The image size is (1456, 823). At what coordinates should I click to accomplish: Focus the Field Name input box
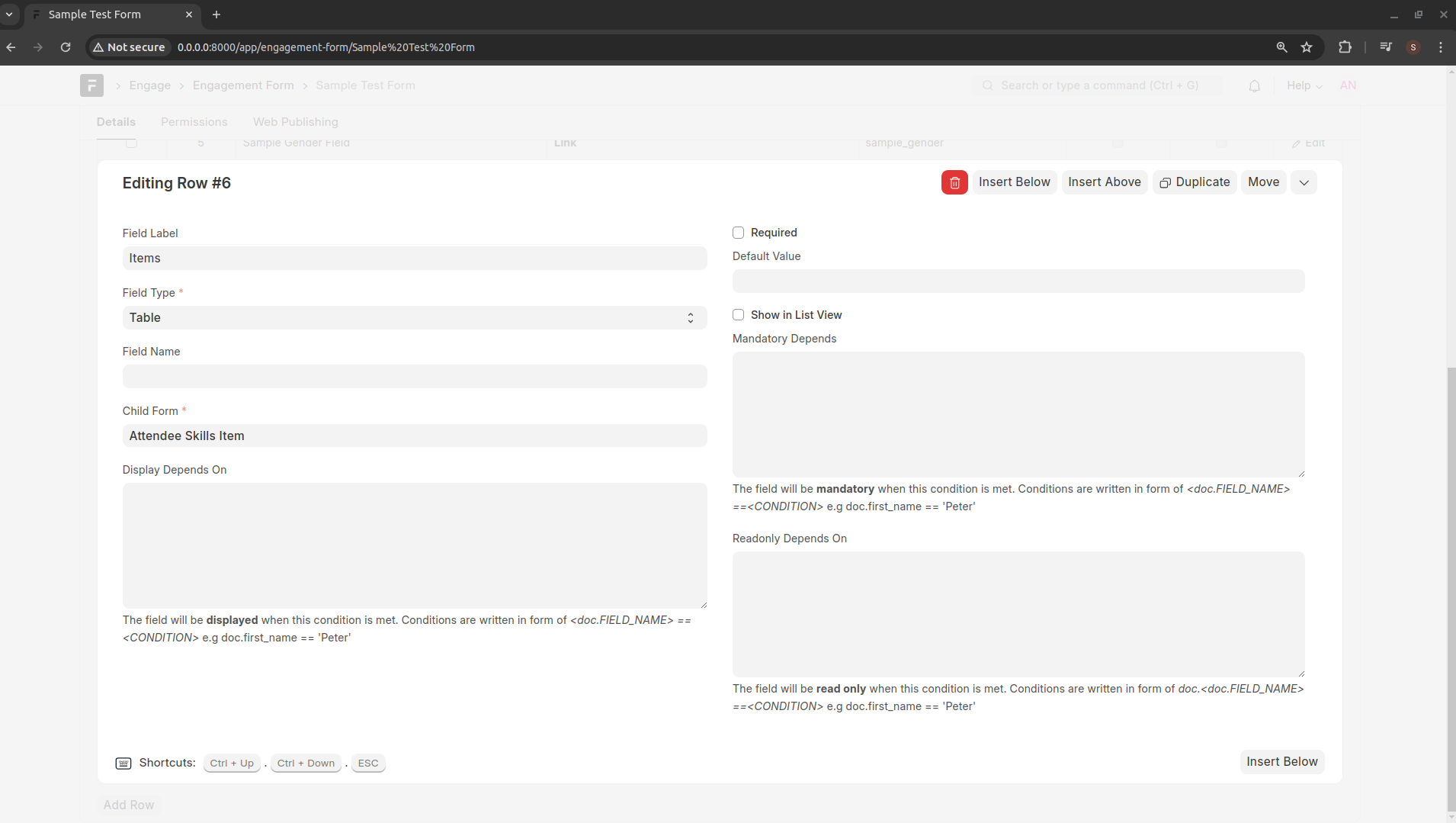pos(415,377)
